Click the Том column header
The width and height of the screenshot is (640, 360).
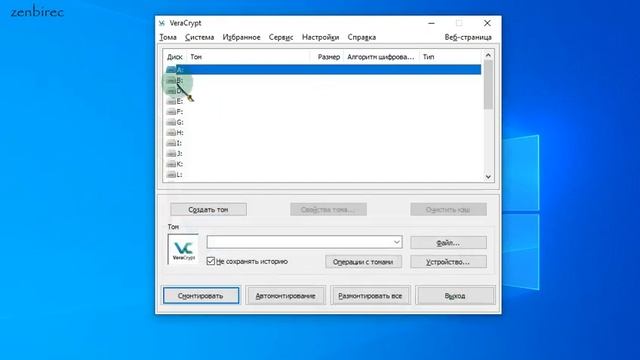point(248,57)
